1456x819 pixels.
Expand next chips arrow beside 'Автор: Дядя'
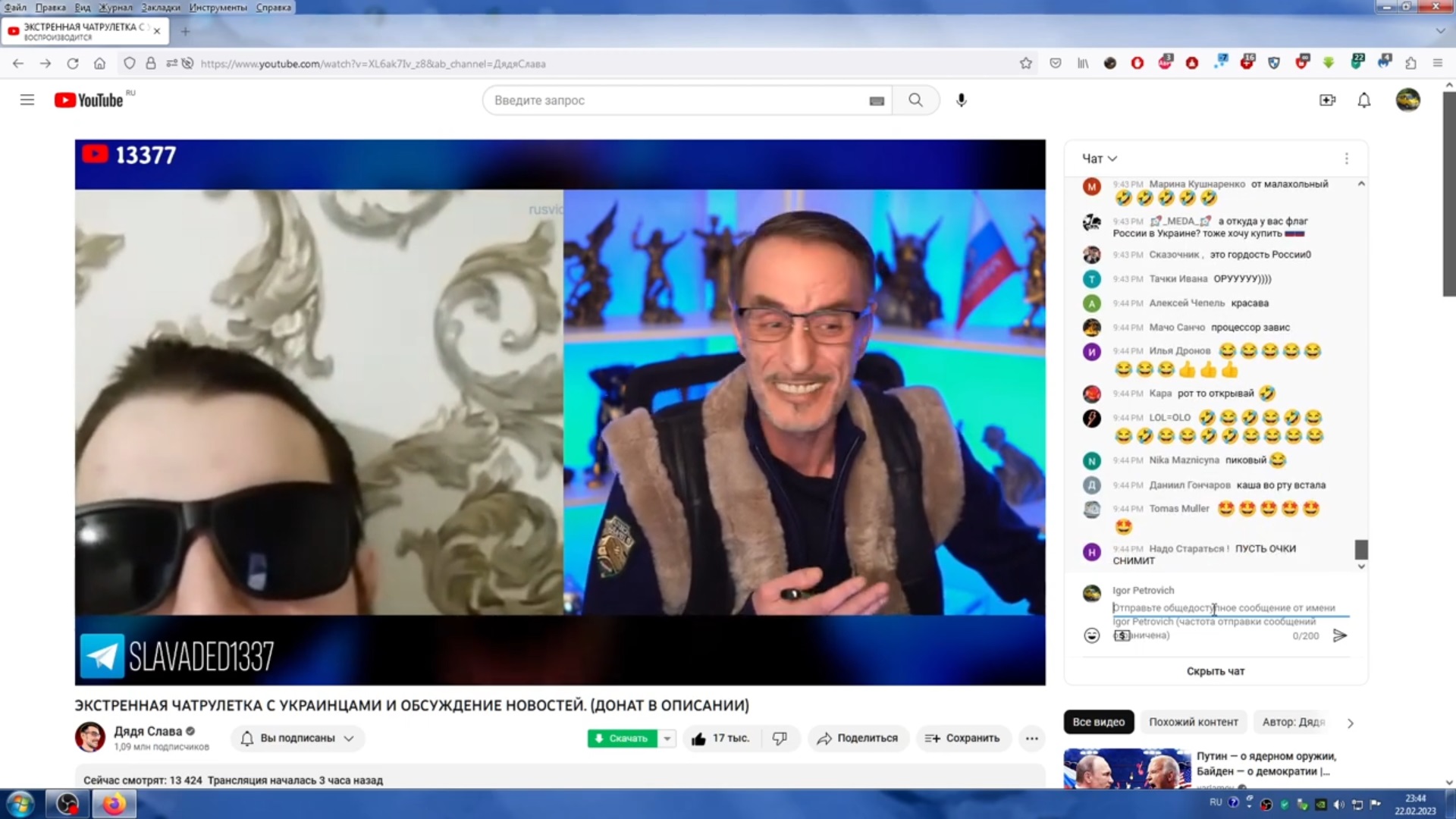tap(1350, 723)
